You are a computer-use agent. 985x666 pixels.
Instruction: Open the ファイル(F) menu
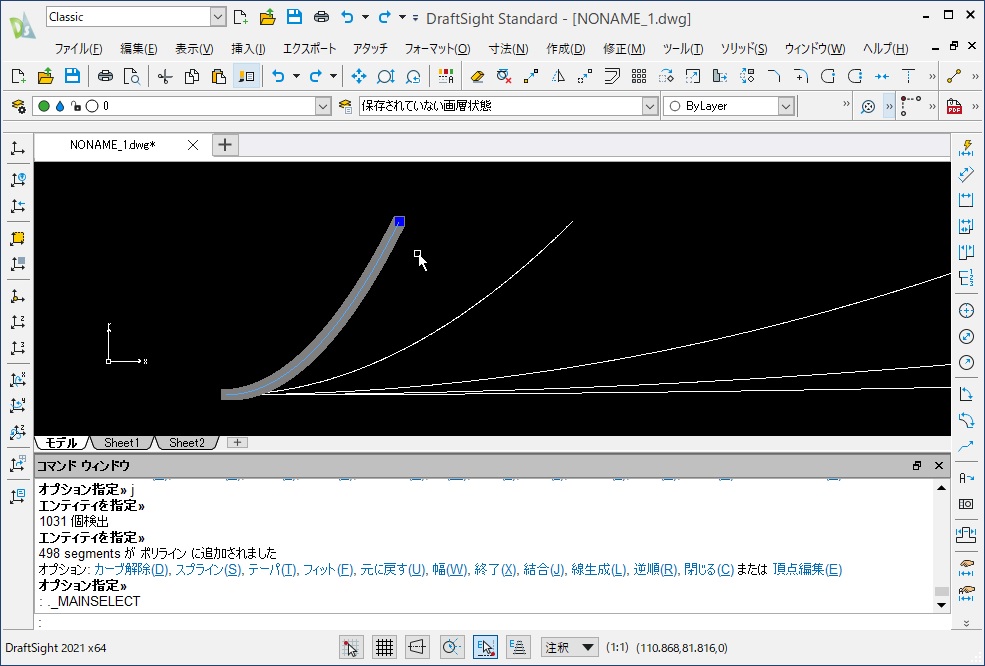pyautogui.click(x=79, y=48)
